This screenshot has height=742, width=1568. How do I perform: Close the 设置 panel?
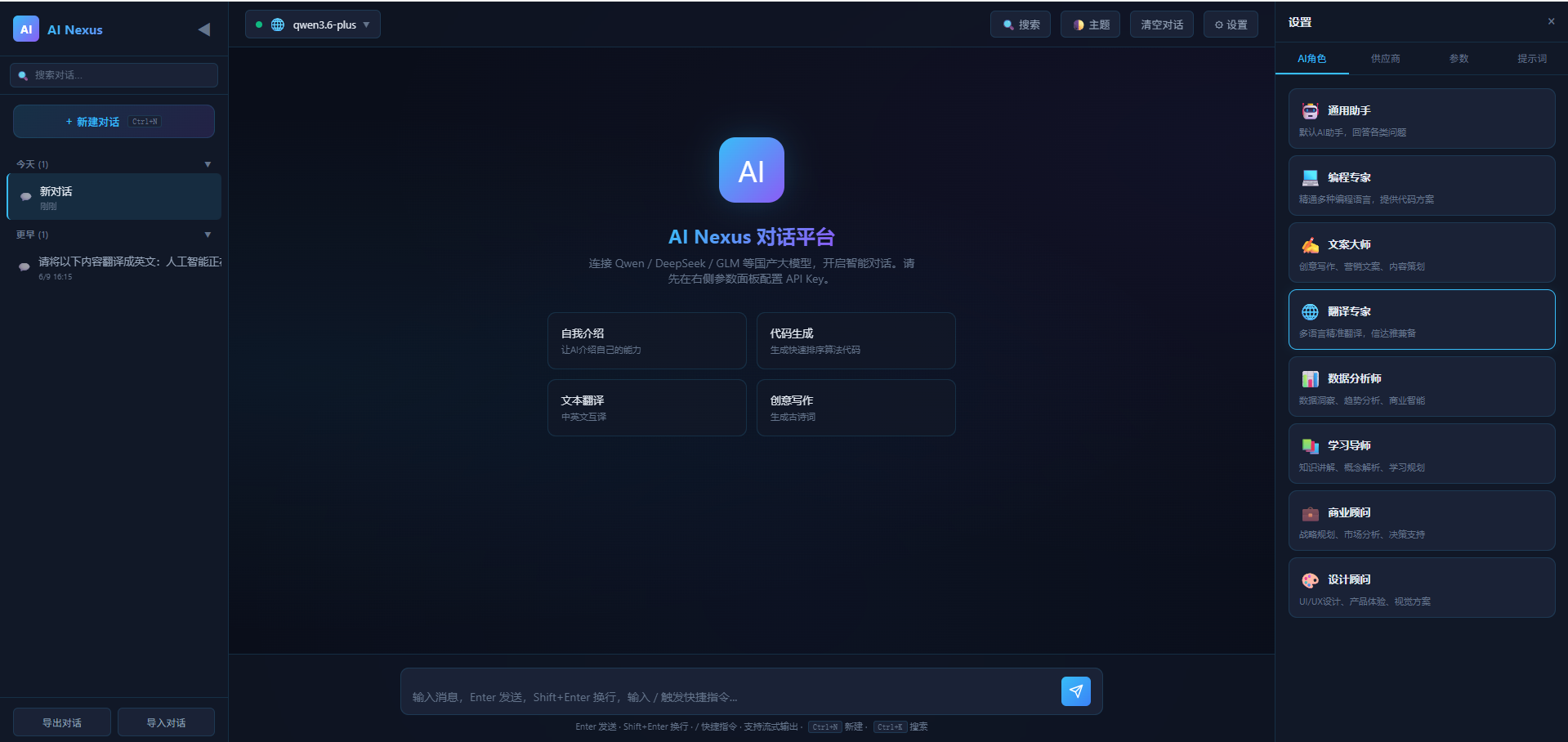pos(1551,22)
